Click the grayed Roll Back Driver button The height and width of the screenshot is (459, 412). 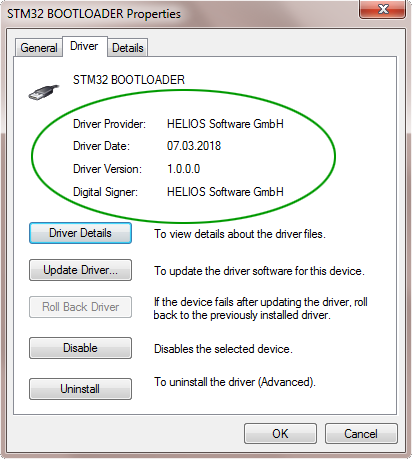[x=80, y=307]
